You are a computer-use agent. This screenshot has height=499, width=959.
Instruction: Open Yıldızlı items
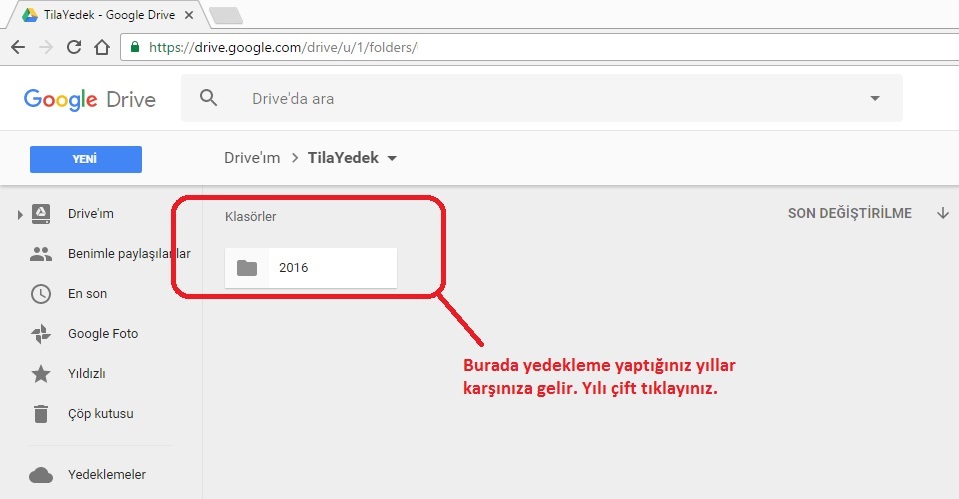pos(86,373)
